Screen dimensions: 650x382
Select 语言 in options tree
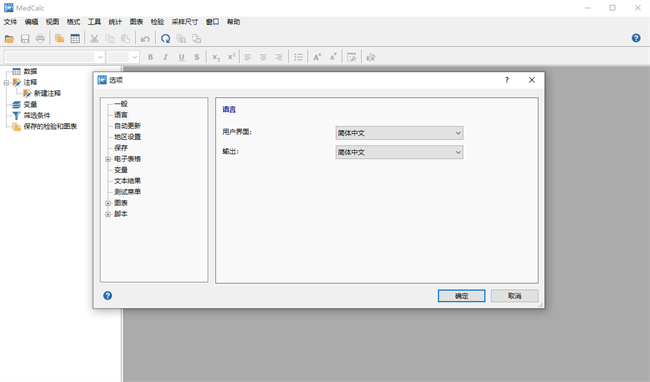pyautogui.click(x=121, y=115)
